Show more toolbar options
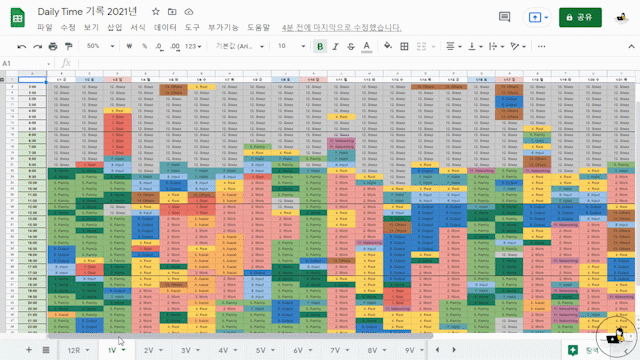 tap(541, 47)
